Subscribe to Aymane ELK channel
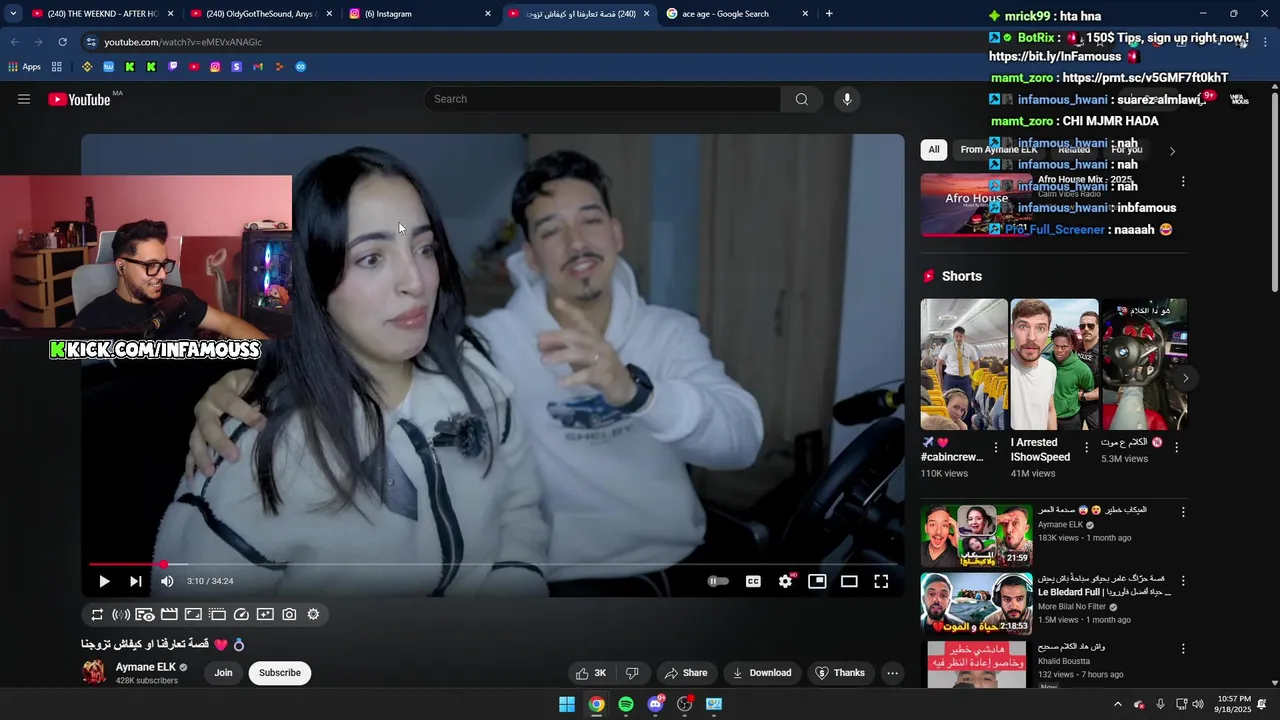This screenshot has width=1280, height=720. 280,673
